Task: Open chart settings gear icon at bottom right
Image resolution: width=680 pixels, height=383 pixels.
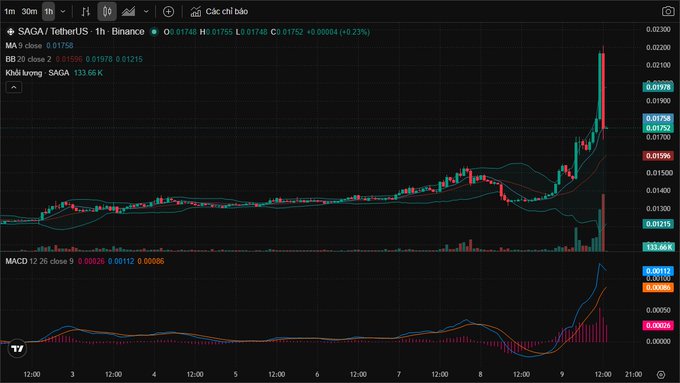Action: coord(660,374)
